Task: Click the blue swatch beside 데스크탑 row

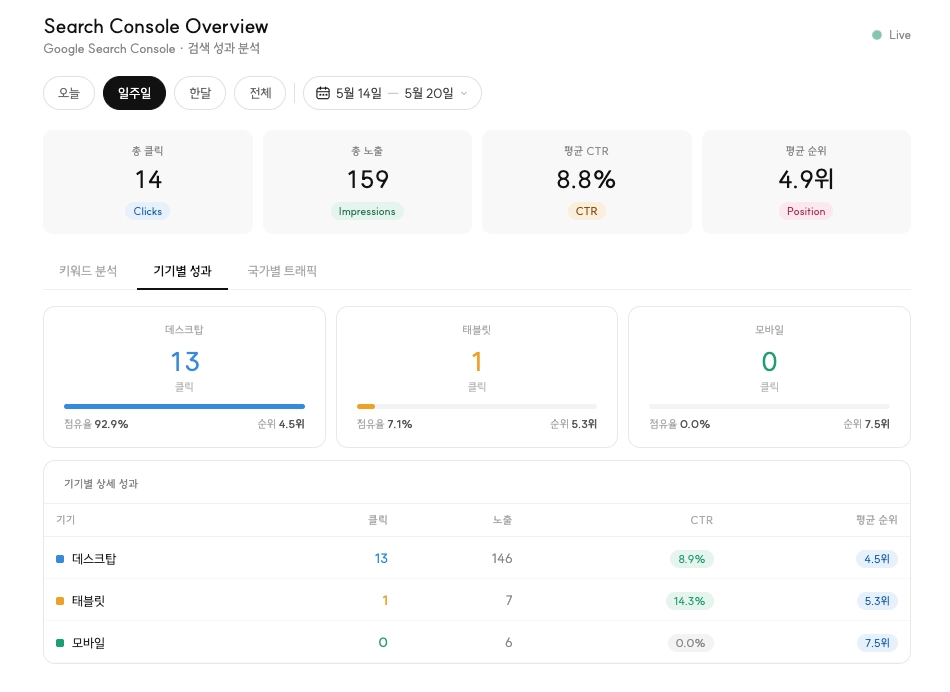Action: coord(60,559)
